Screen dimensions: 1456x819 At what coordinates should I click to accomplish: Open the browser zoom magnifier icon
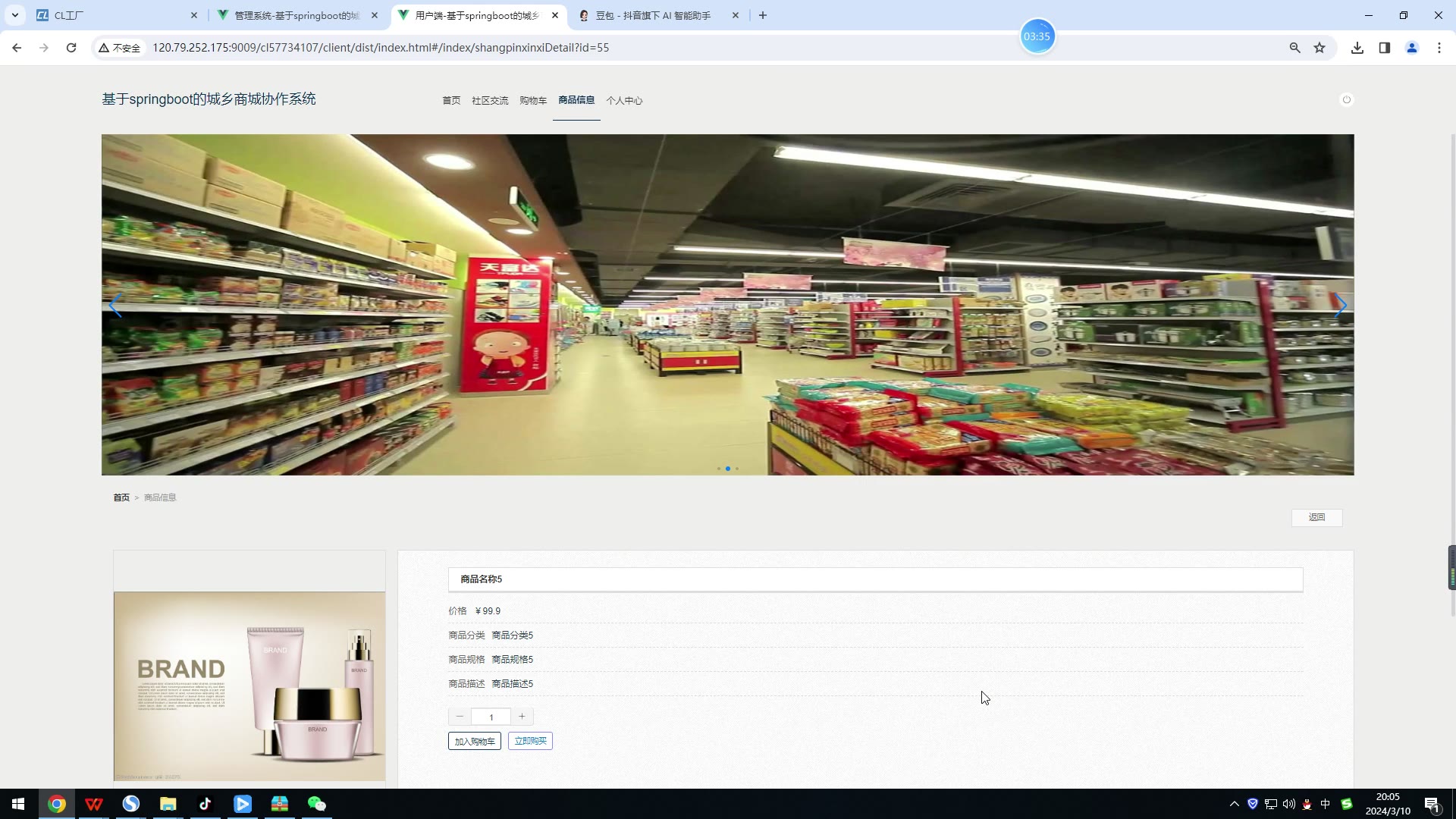(1294, 48)
